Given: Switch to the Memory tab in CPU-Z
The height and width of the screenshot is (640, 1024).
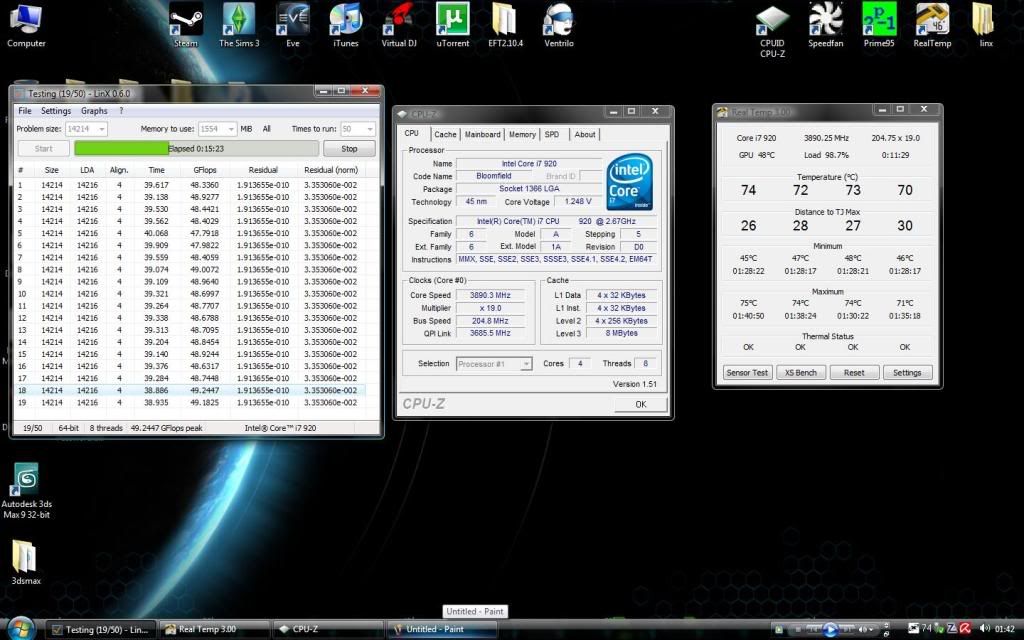Looking at the screenshot, I should (x=521, y=134).
